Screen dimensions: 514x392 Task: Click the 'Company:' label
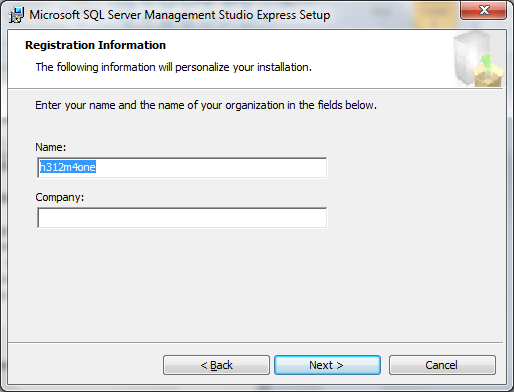[60, 197]
